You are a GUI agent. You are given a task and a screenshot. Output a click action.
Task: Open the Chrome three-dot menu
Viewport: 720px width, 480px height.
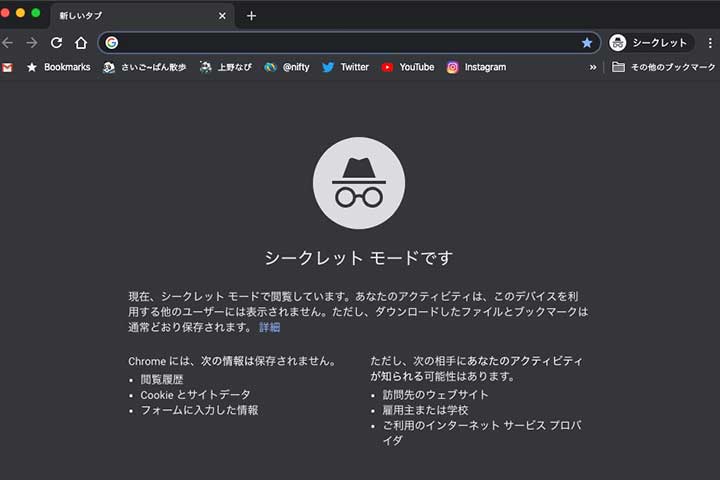pos(710,43)
